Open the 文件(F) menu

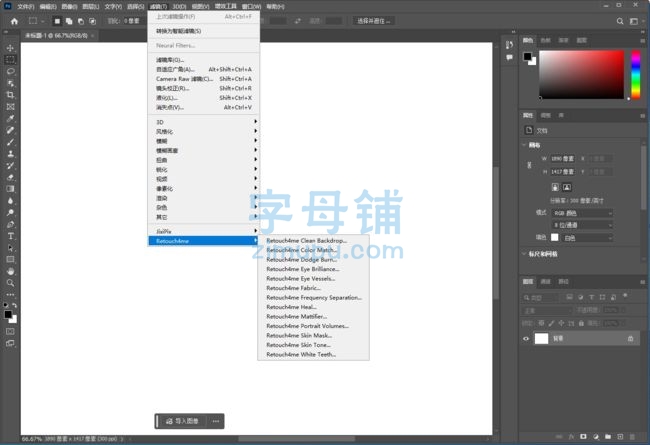(26, 7)
